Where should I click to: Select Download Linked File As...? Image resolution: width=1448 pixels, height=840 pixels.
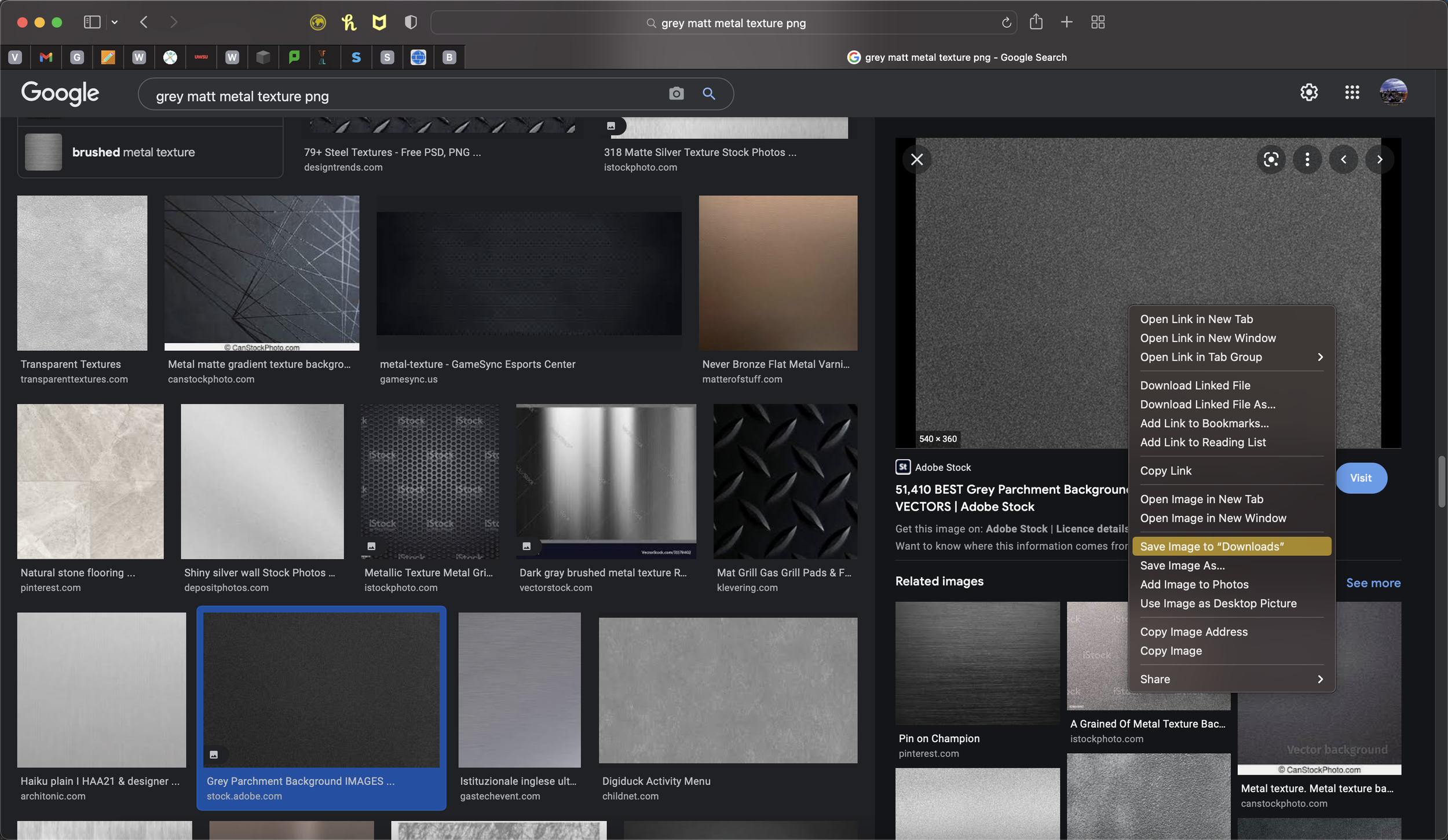pos(1231,405)
